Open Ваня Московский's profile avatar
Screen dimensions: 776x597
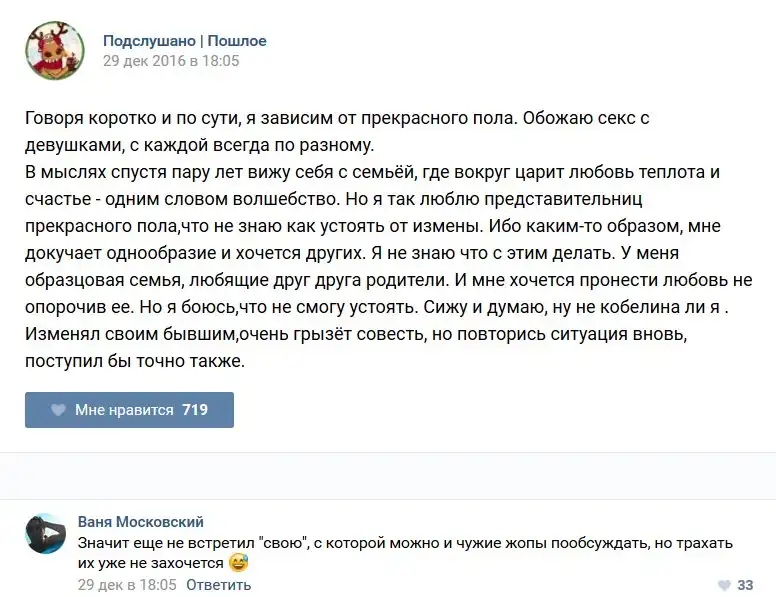[46, 535]
